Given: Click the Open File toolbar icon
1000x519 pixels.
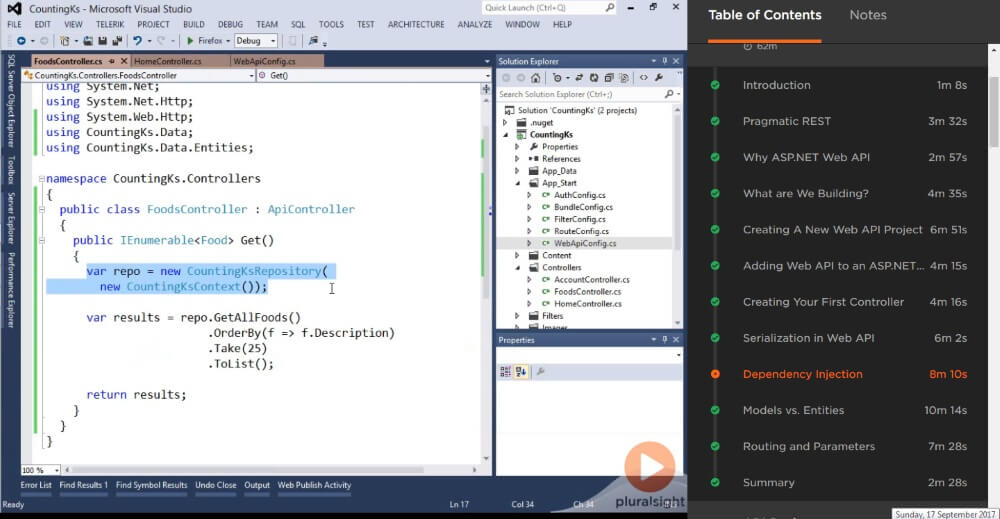Looking at the screenshot, I should pos(88,41).
